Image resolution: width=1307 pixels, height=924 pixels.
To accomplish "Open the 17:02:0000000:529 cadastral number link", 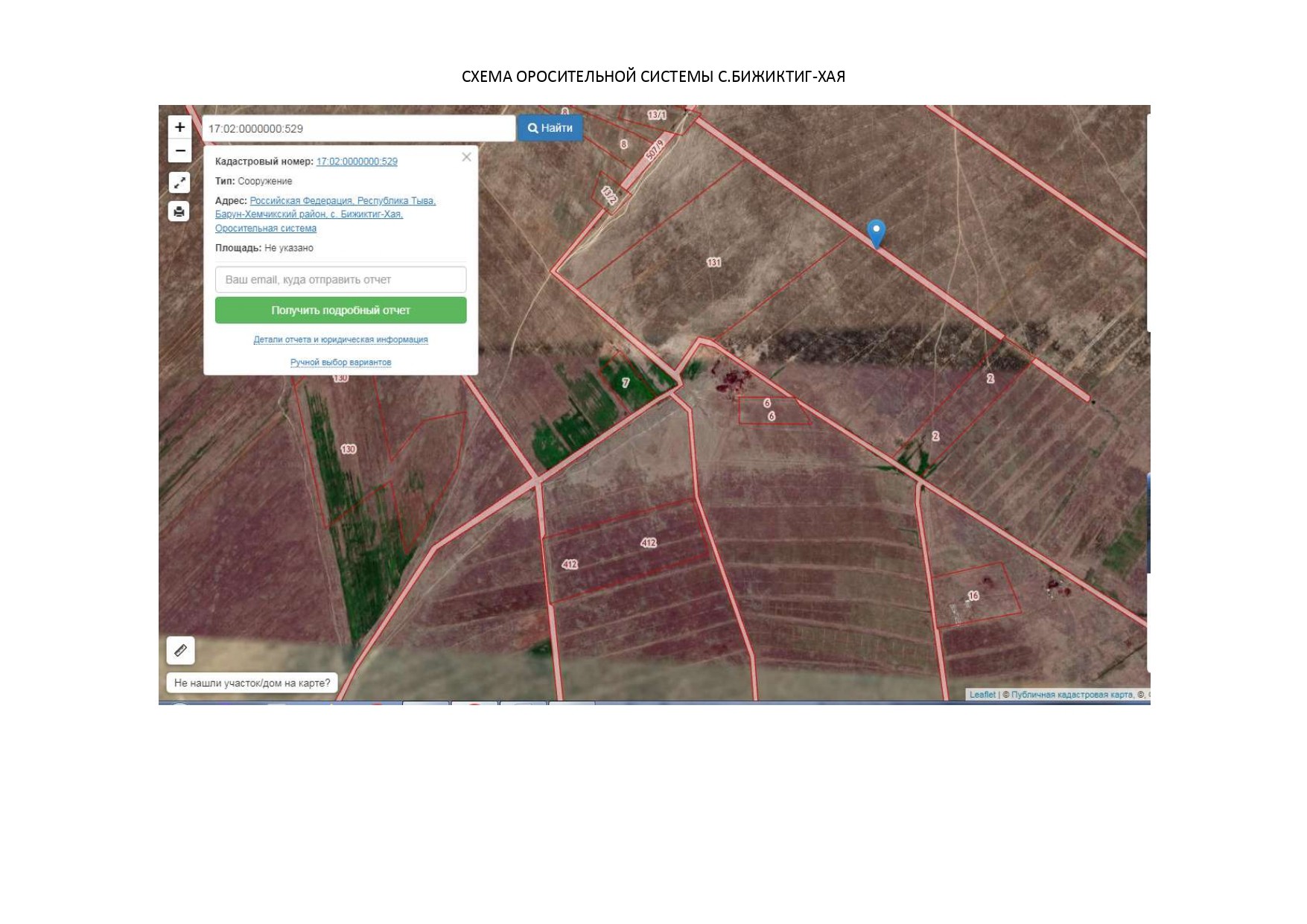I will [x=357, y=162].
